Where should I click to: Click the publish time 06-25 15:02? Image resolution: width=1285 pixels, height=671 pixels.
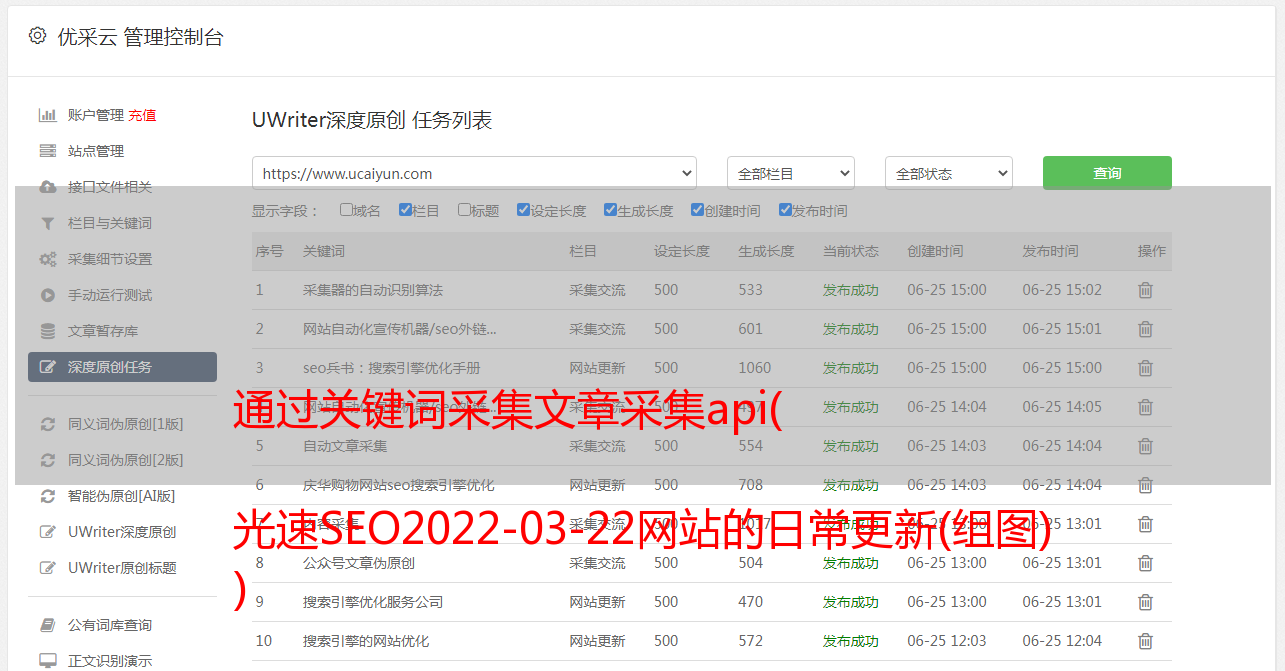(1062, 290)
